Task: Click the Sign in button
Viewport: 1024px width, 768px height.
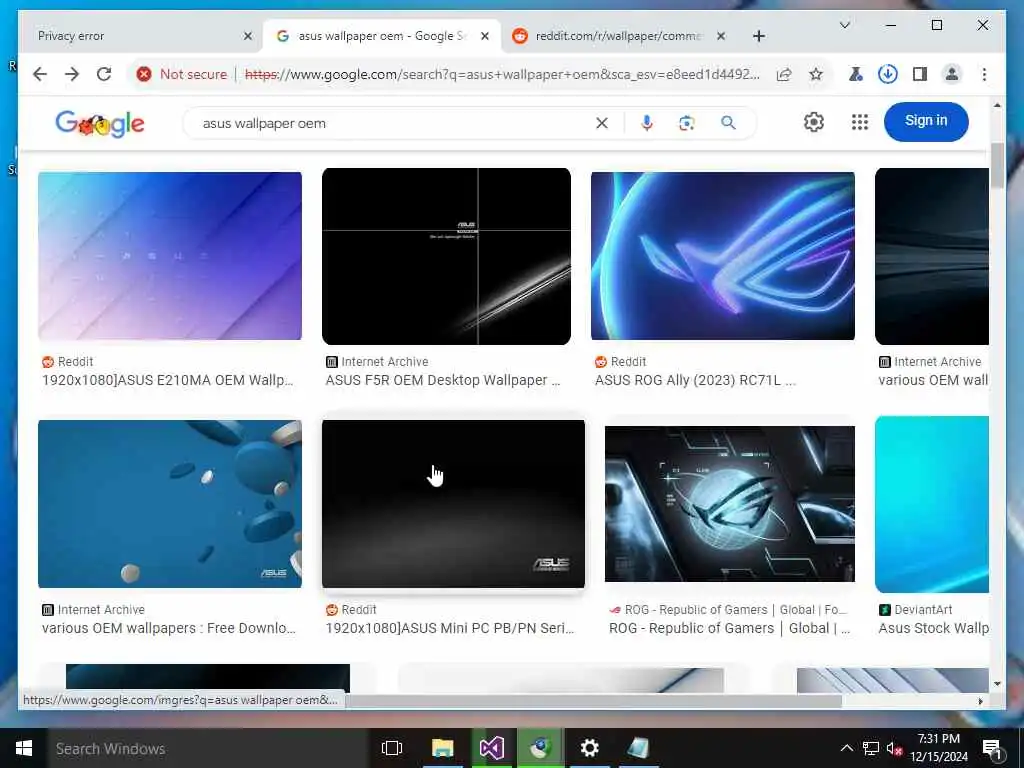Action: point(925,121)
